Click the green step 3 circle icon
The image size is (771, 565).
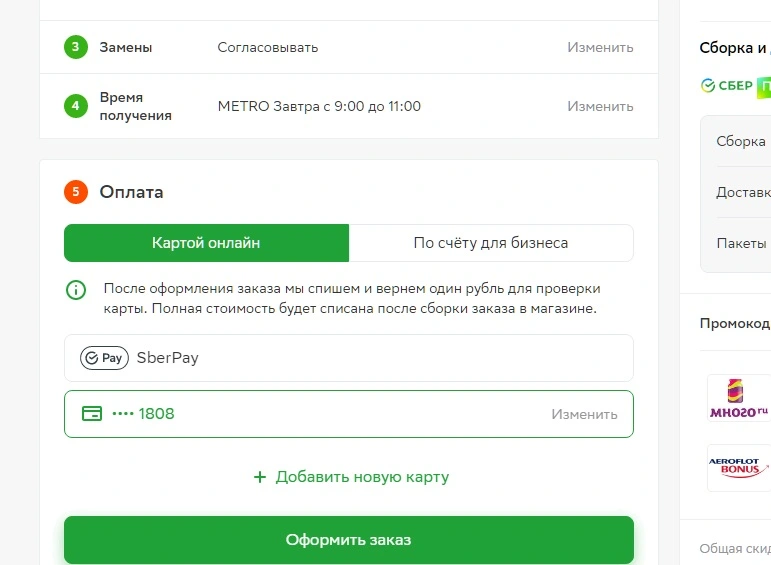[76, 47]
